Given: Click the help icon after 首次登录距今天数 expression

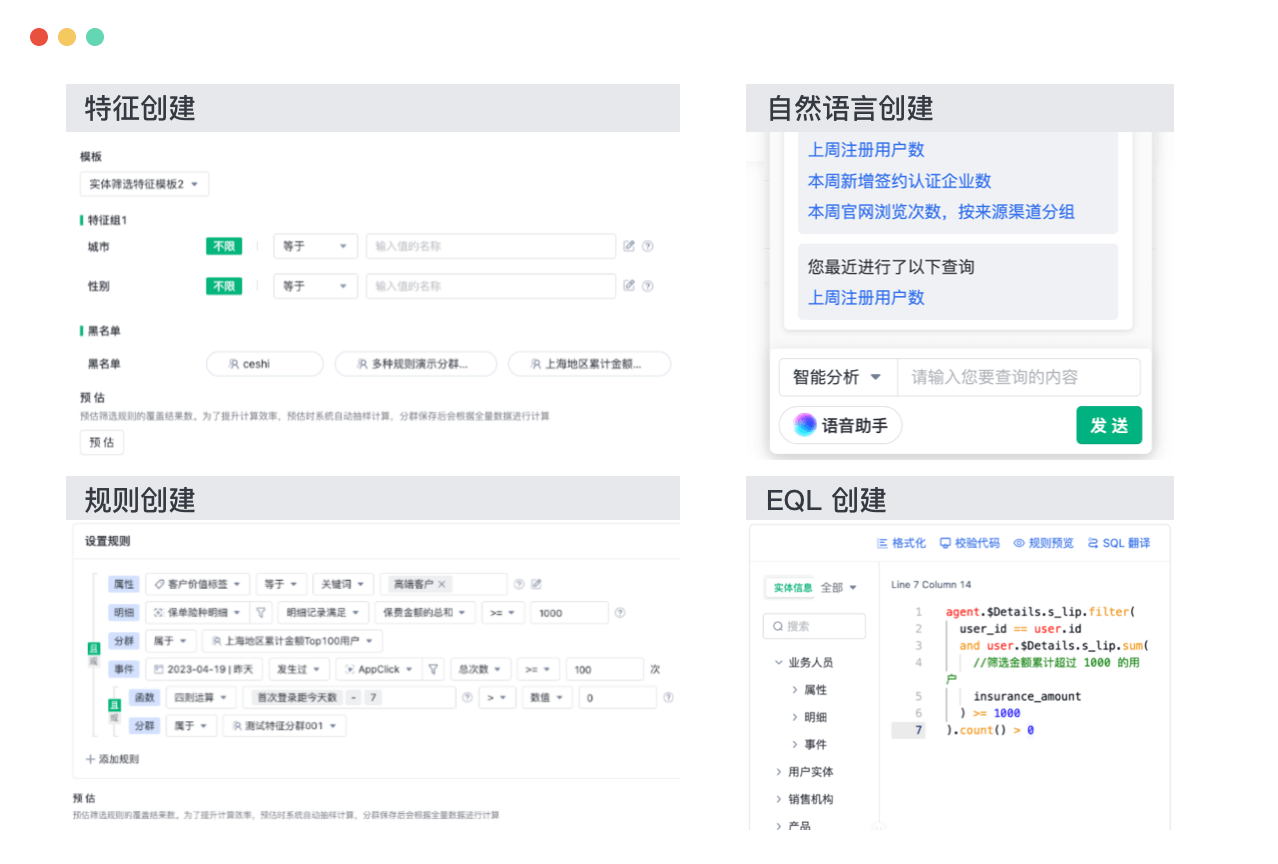Looking at the screenshot, I should tap(467, 697).
